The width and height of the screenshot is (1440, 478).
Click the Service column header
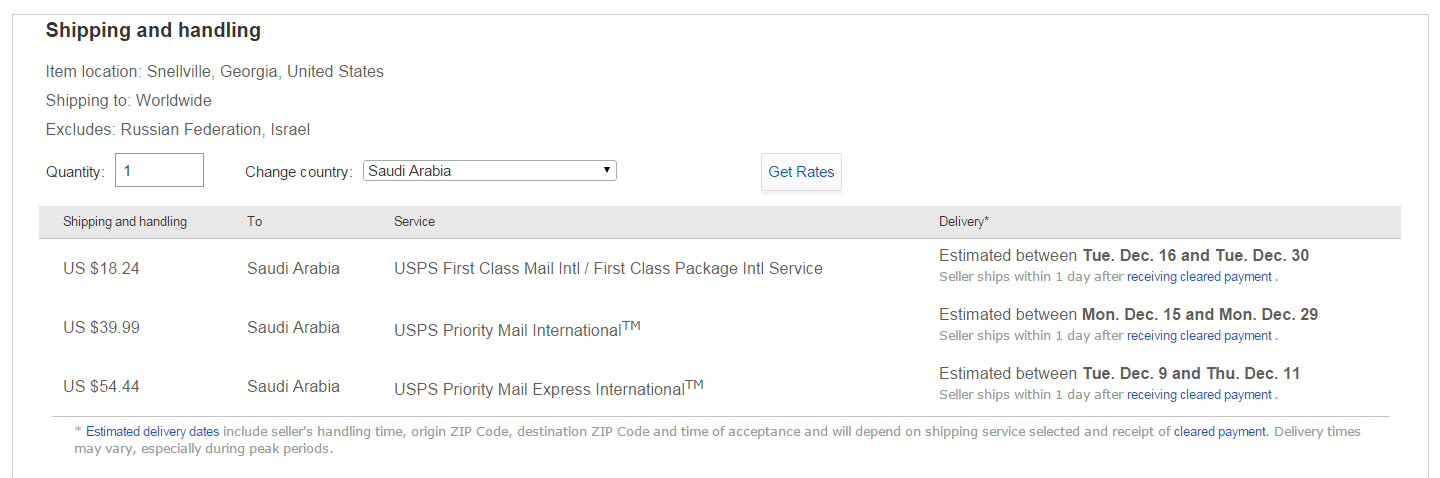414,222
